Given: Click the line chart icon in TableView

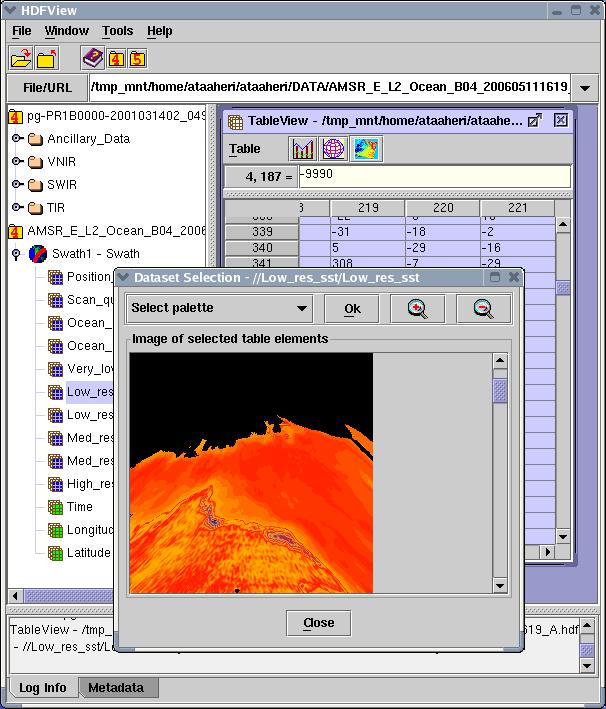Looking at the screenshot, I should 303,149.
